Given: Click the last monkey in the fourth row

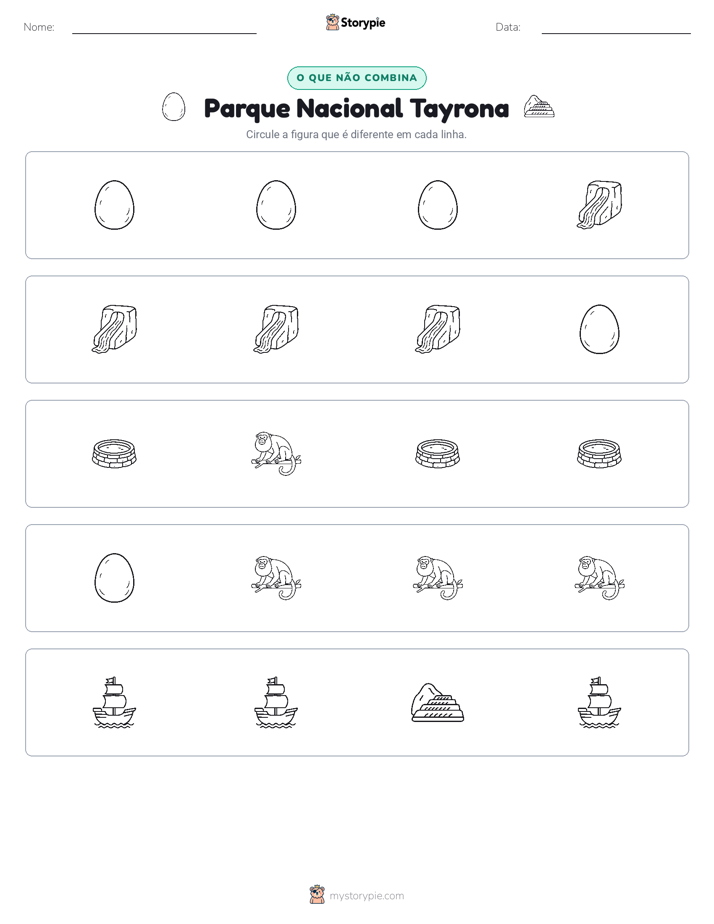Looking at the screenshot, I should click(599, 578).
